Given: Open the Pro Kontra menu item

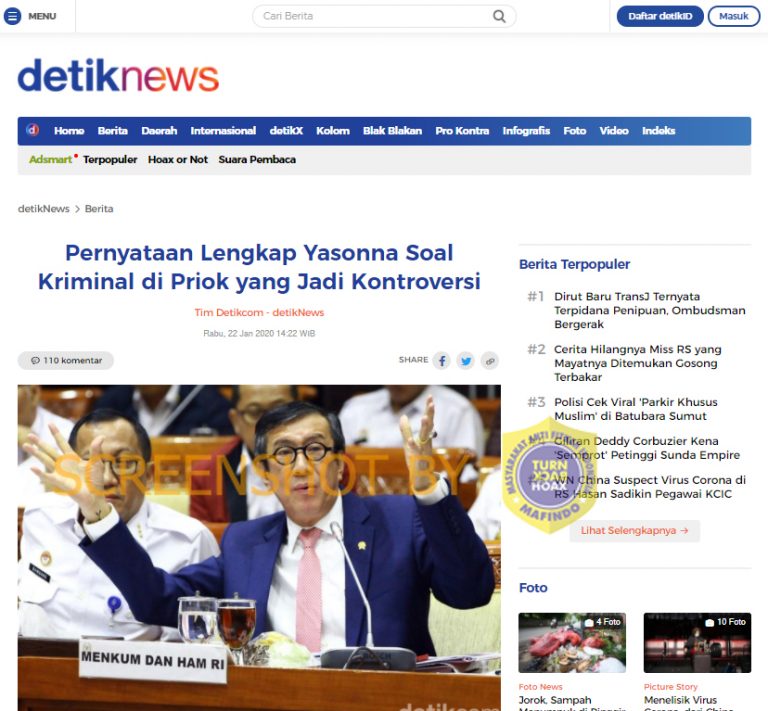Looking at the screenshot, I should click(x=462, y=131).
